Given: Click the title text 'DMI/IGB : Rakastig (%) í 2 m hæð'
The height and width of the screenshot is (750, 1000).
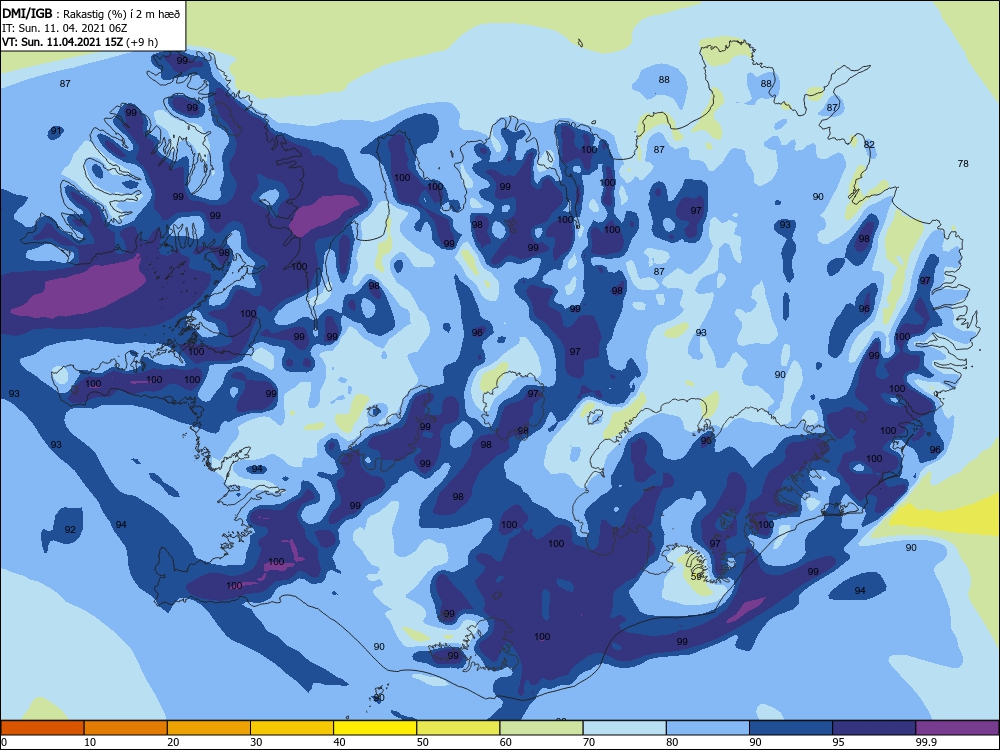Looking at the screenshot, I should [x=91, y=13].
